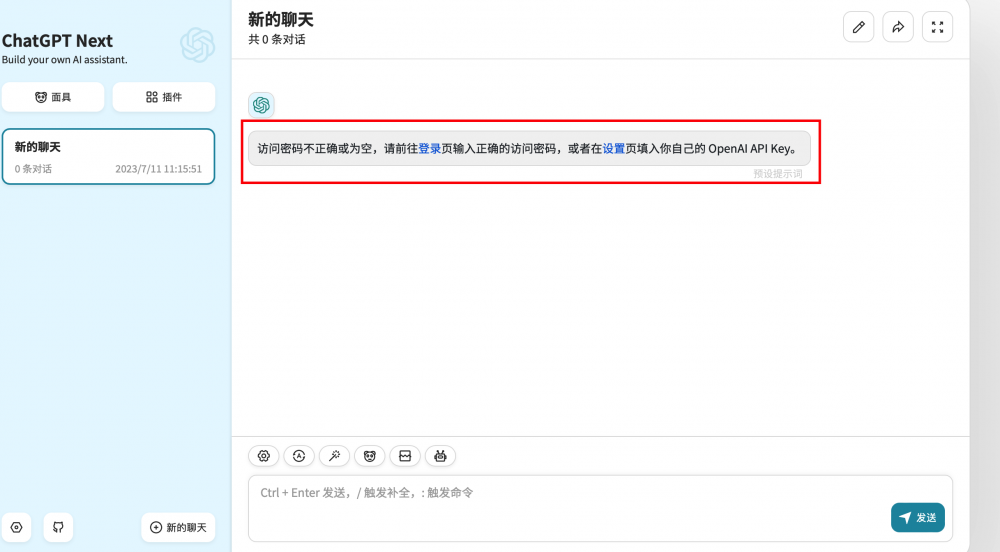Screen dimensions: 1000x552
Task: Follow the 设置 link in the message
Action: [613, 148]
